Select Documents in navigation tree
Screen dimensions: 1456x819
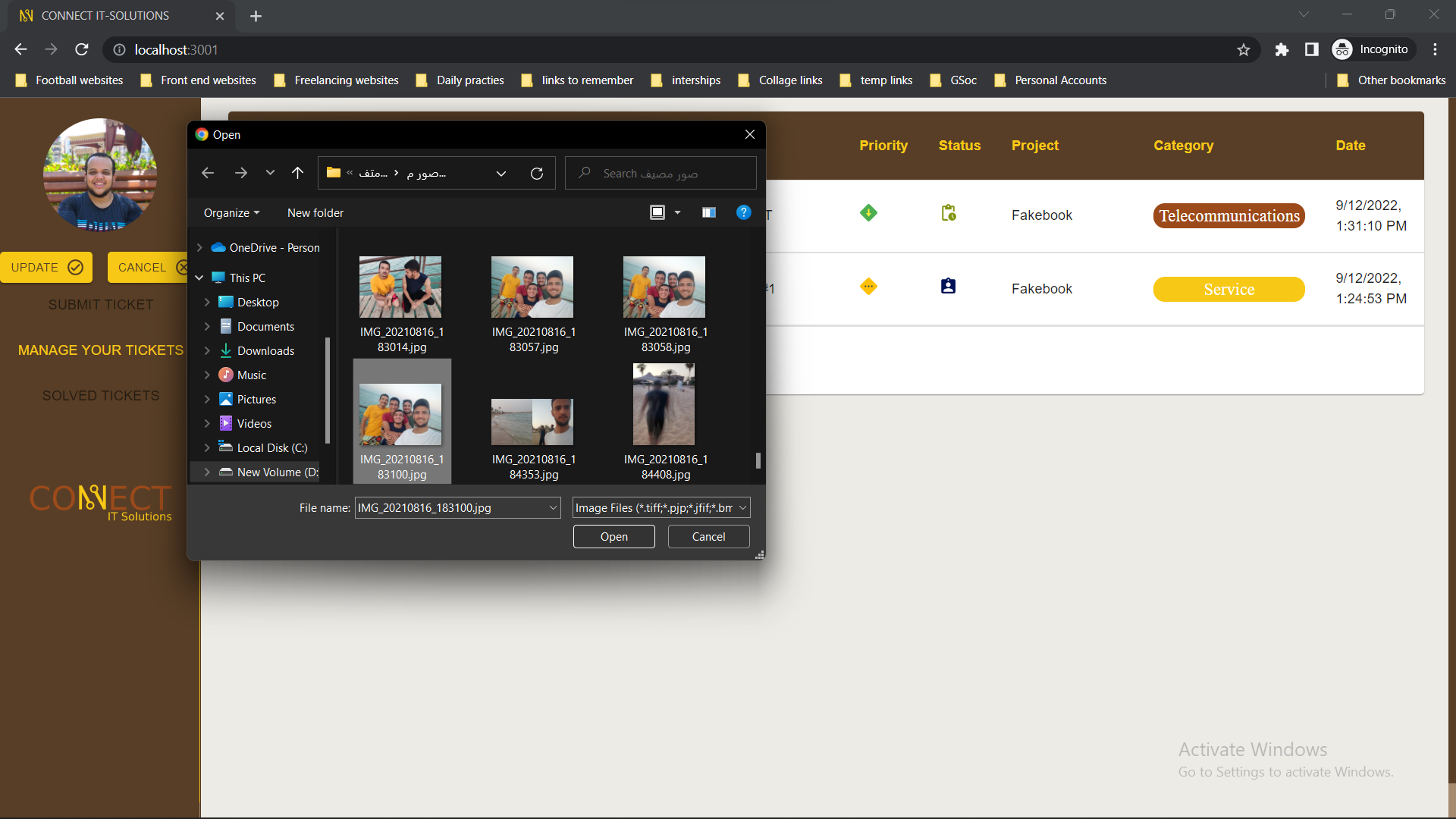265,327
